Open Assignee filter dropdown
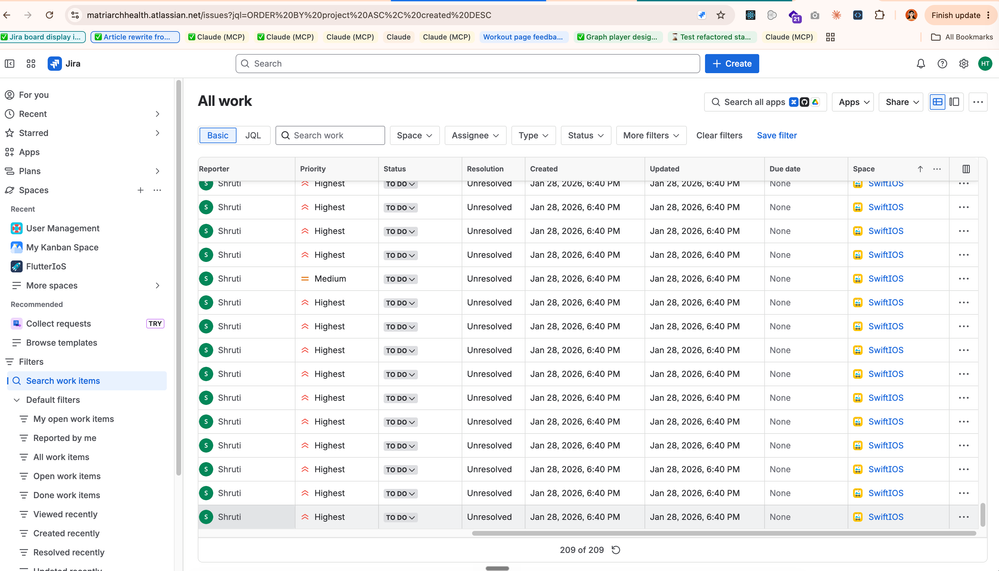 tap(475, 135)
